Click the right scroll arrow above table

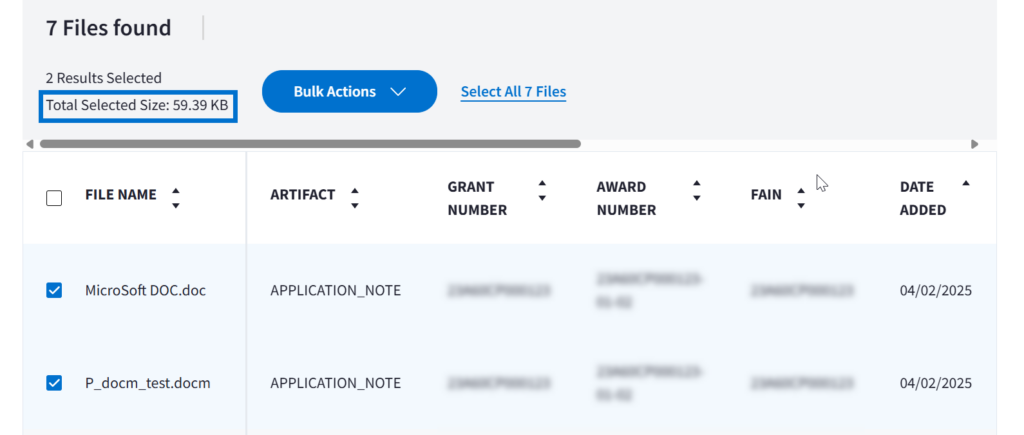pyautogui.click(x=974, y=144)
